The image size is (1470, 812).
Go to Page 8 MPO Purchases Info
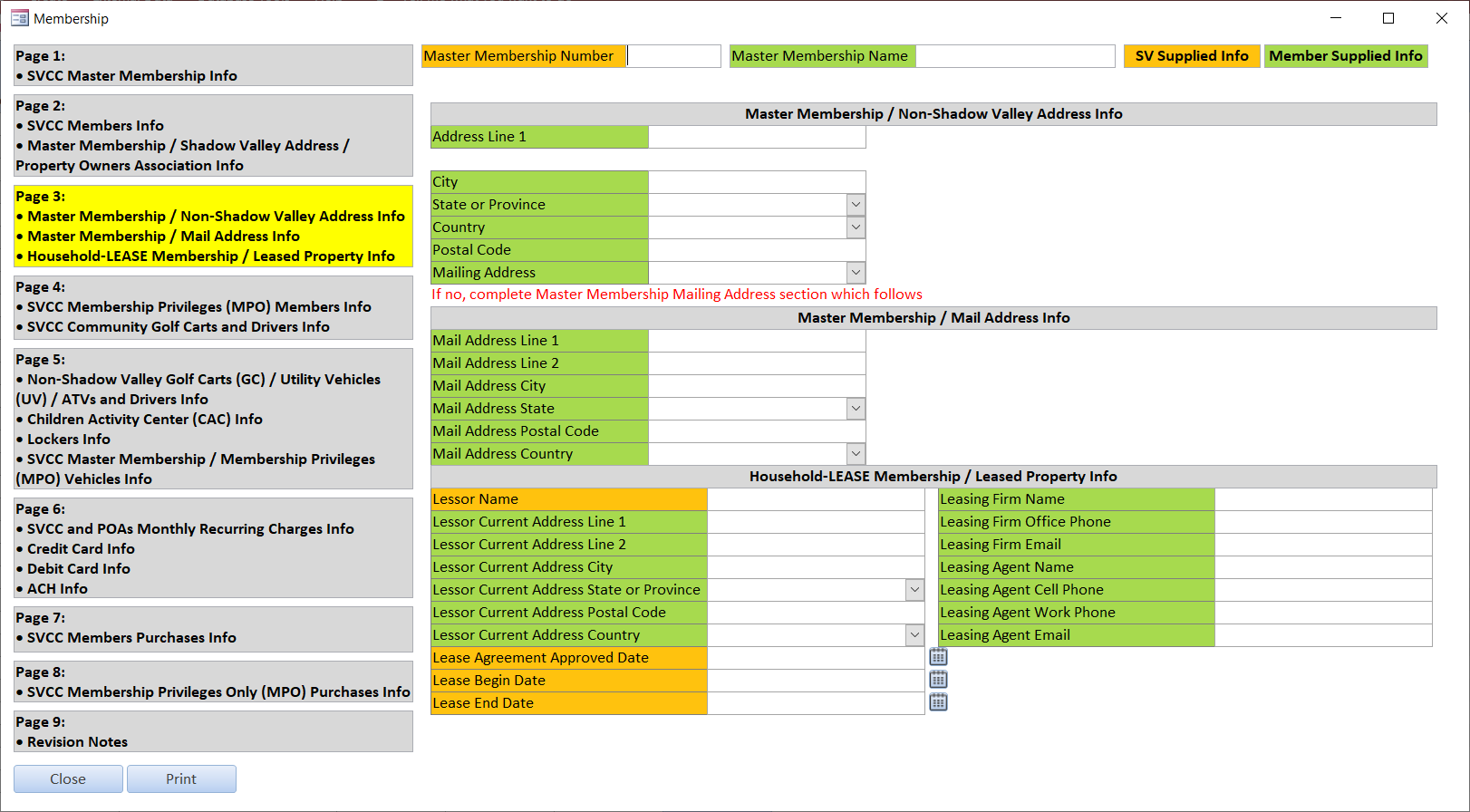coord(213,681)
